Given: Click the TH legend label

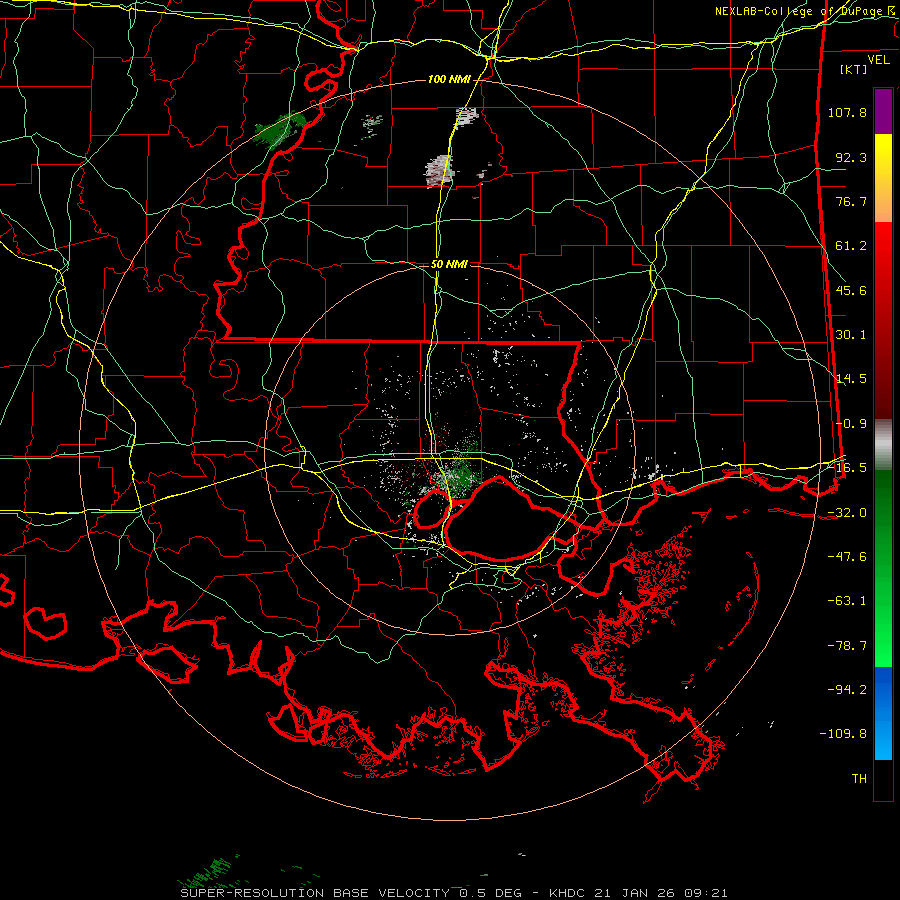Looking at the screenshot, I should tap(859, 779).
